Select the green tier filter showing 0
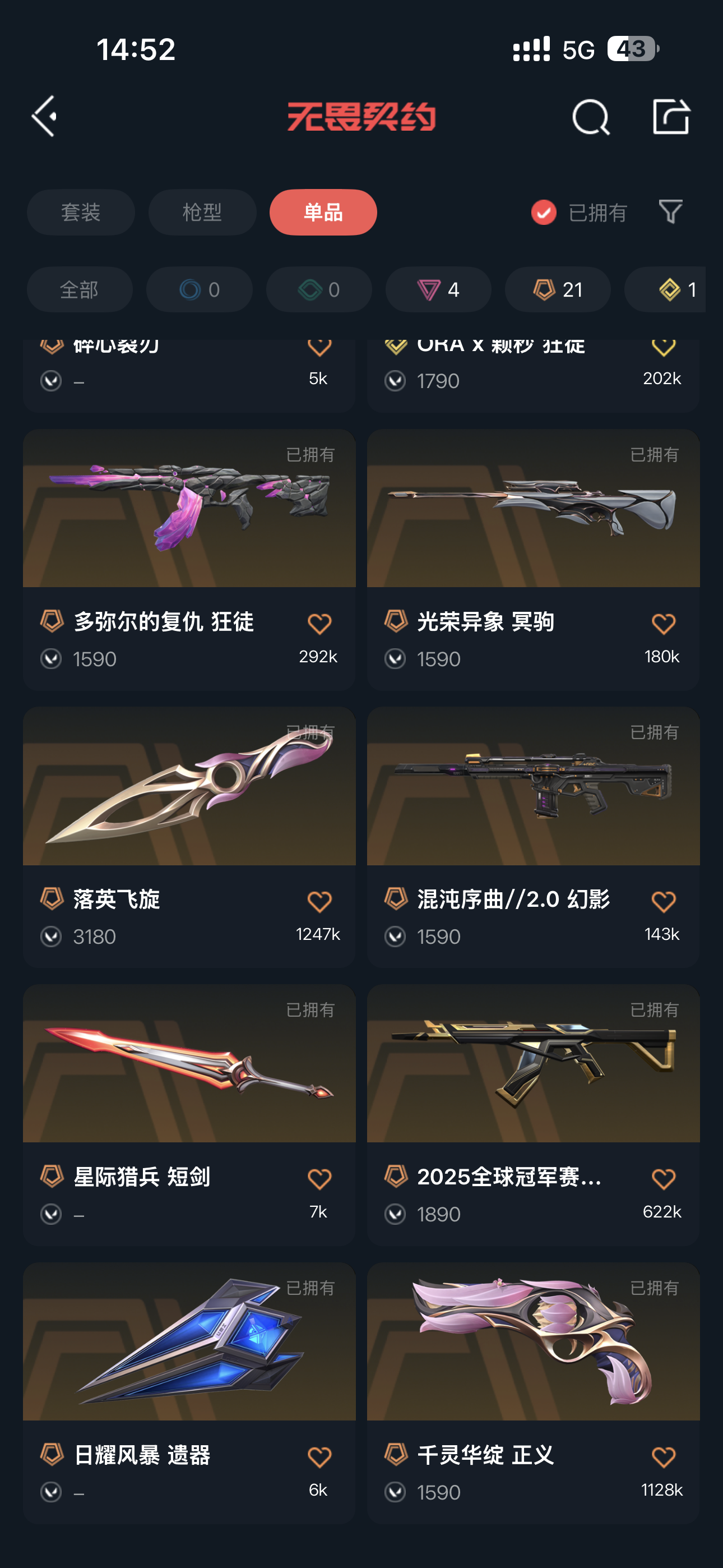Screen dimensions: 723x1568 coord(319,289)
